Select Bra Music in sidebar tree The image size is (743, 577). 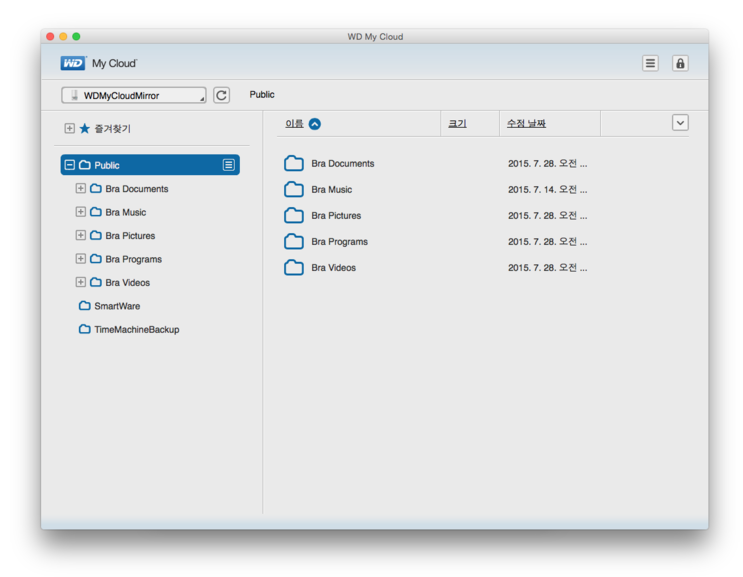126,212
